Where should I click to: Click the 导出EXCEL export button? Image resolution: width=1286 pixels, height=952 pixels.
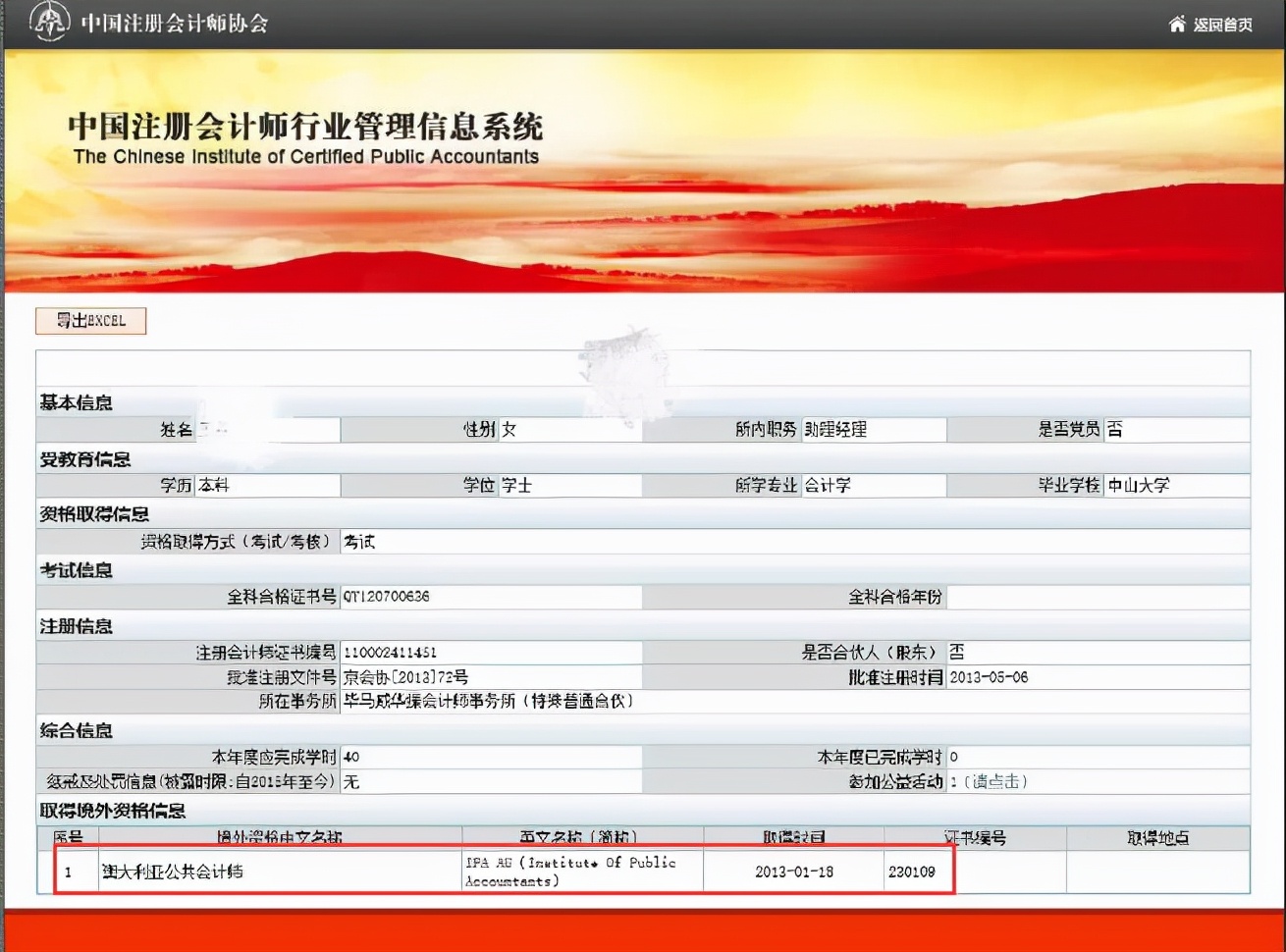90,321
